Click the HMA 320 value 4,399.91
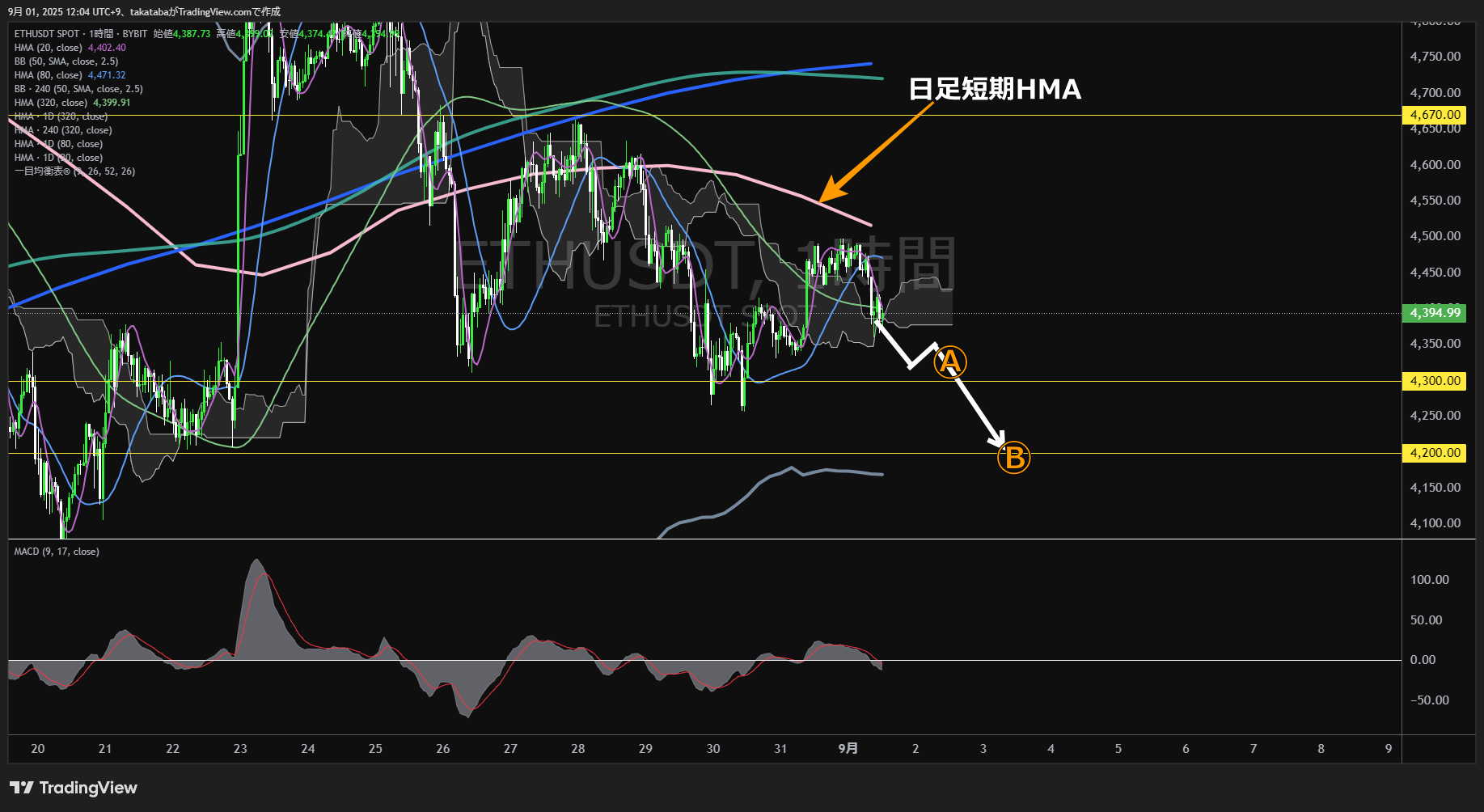Viewport: 1484px width, 812px height. coord(112,103)
